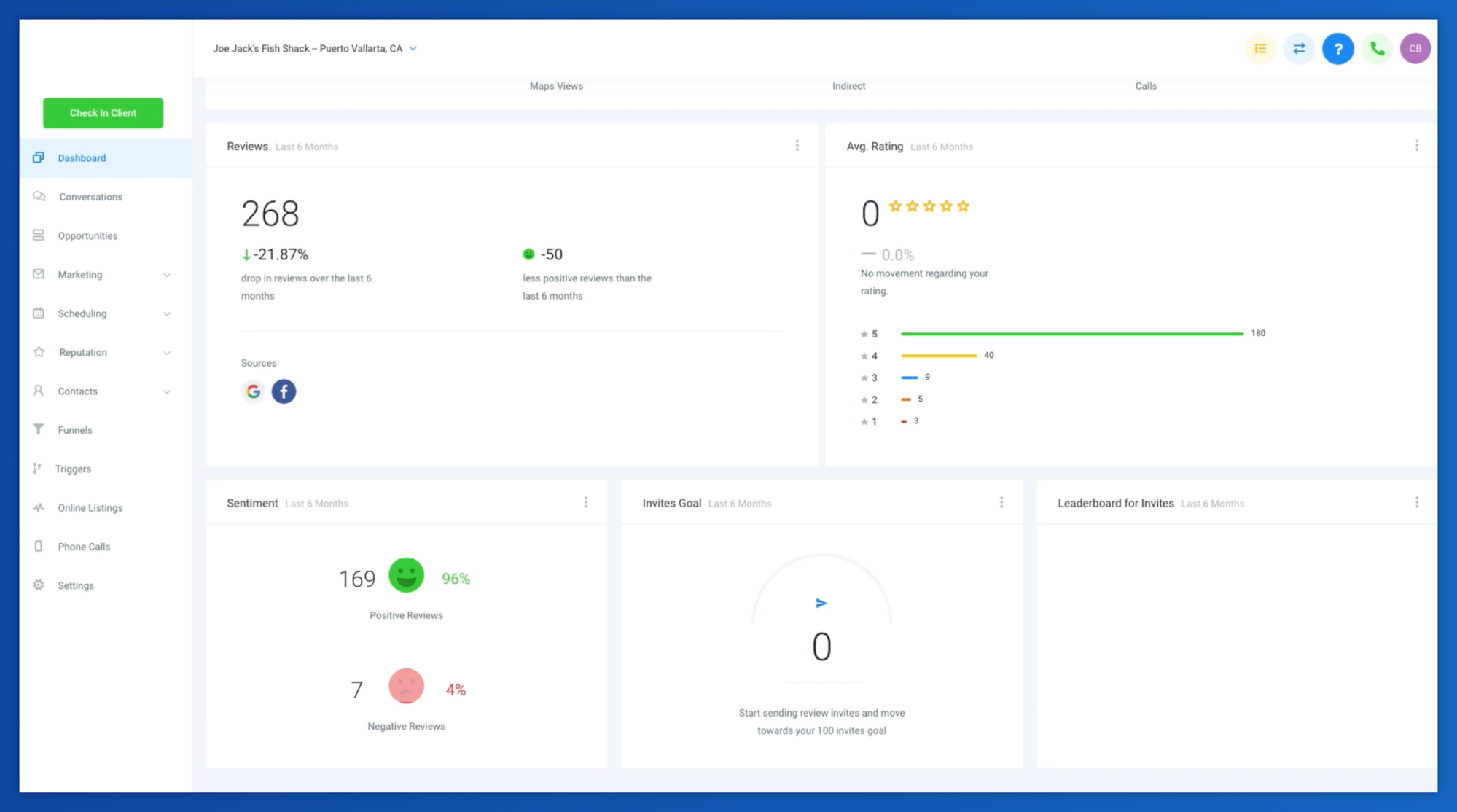
Task: Click the 180 five-star count
Action: [x=1258, y=333]
